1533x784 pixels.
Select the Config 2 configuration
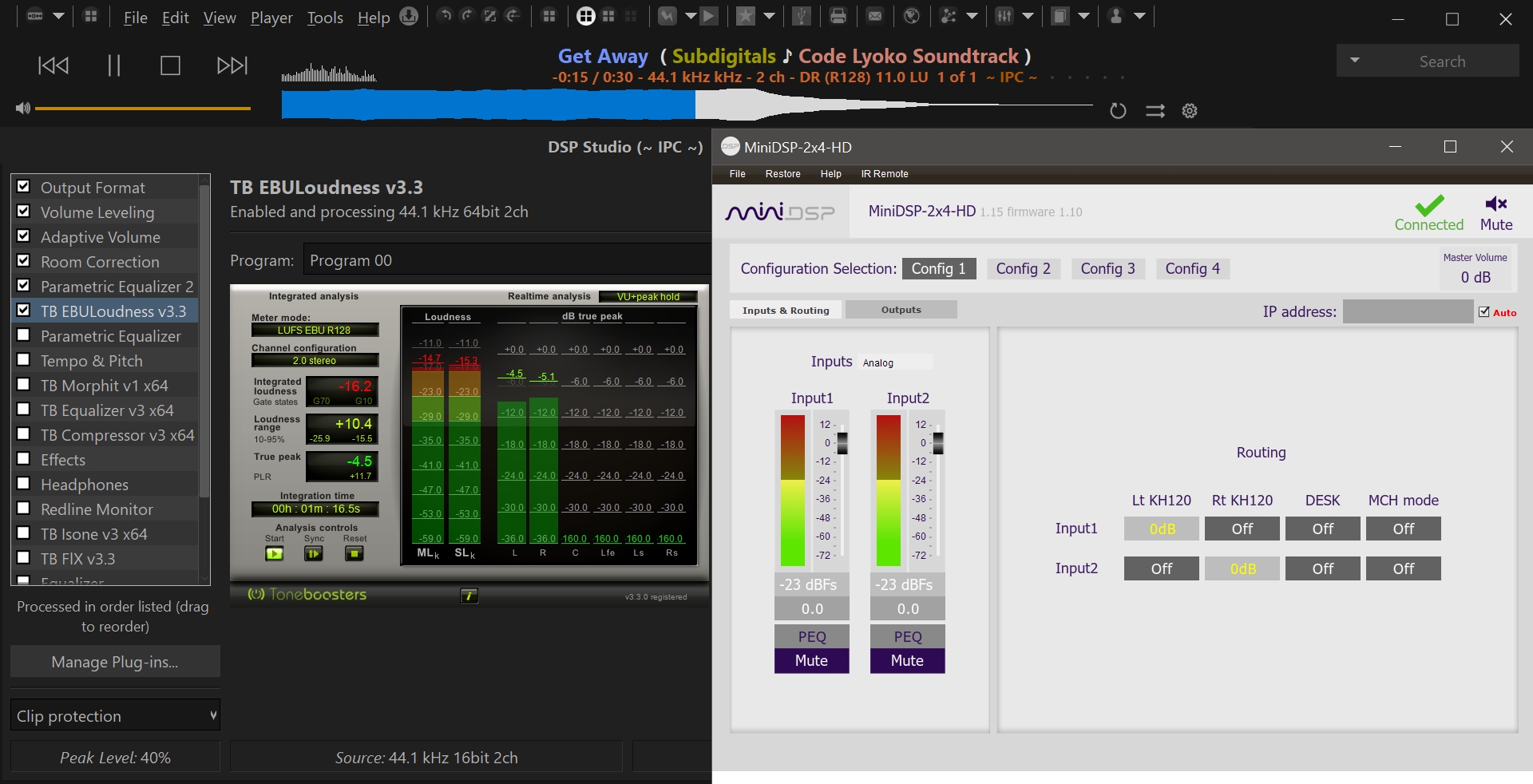pyautogui.click(x=1023, y=269)
